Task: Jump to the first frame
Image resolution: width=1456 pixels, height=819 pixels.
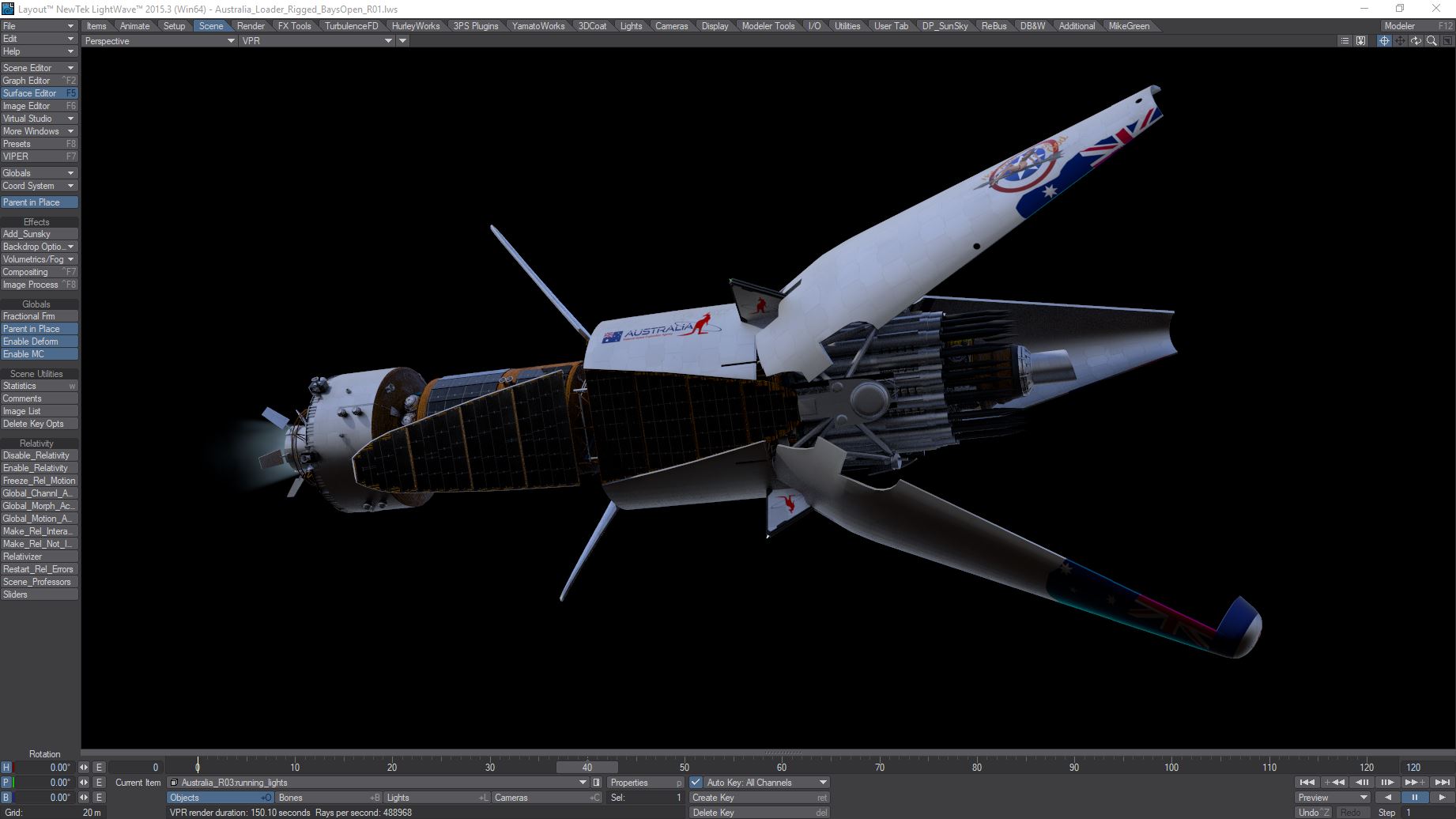Action: pyautogui.click(x=1307, y=783)
